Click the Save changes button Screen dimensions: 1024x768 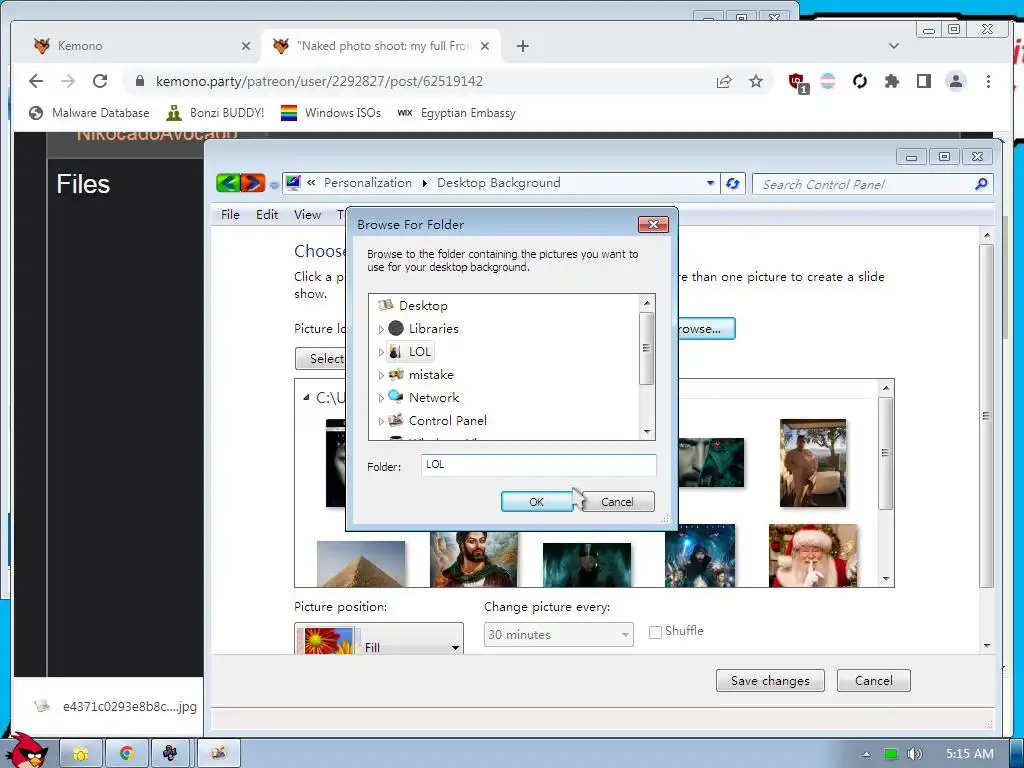(770, 680)
